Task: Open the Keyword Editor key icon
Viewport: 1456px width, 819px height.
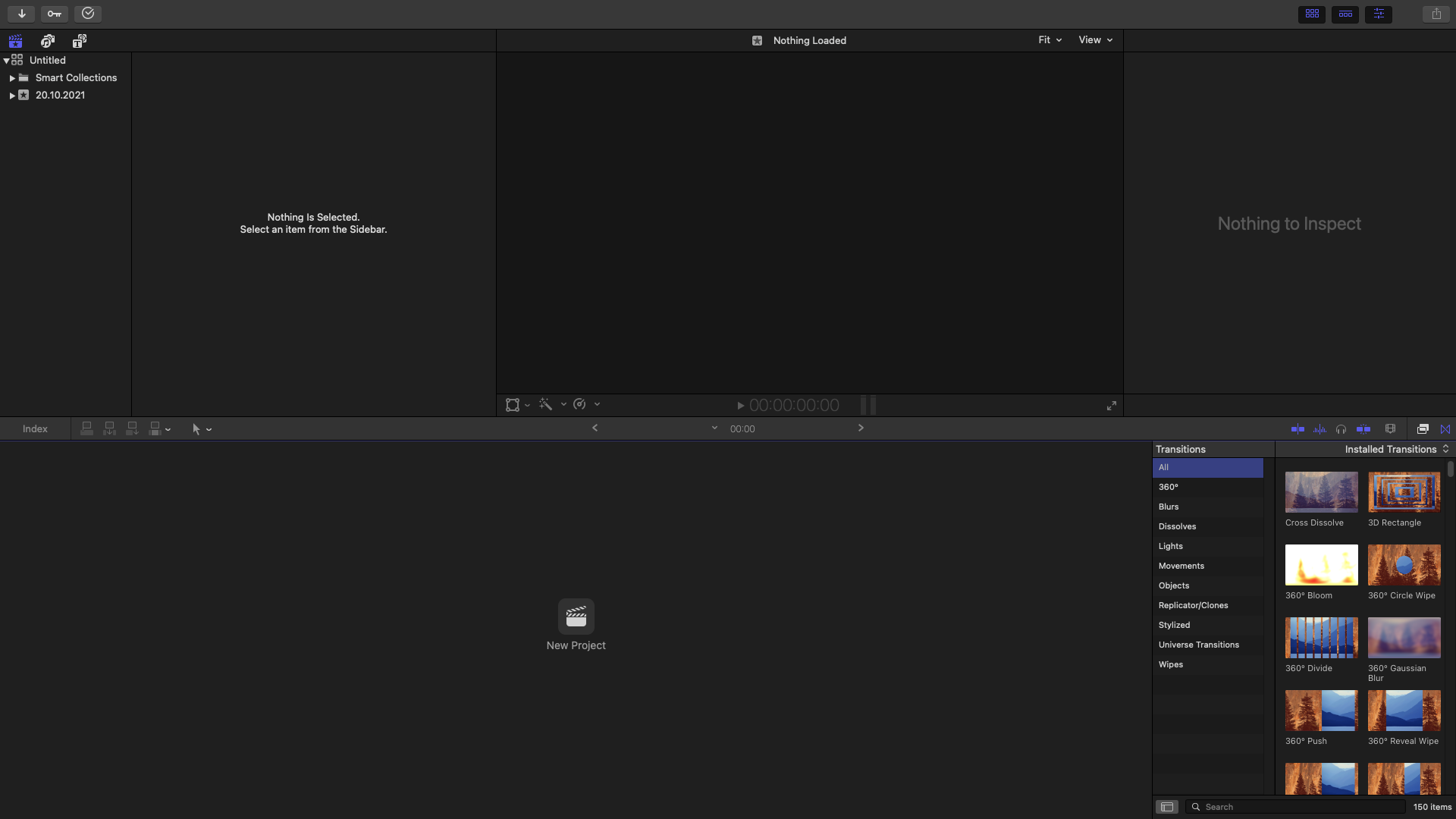Action: point(55,14)
